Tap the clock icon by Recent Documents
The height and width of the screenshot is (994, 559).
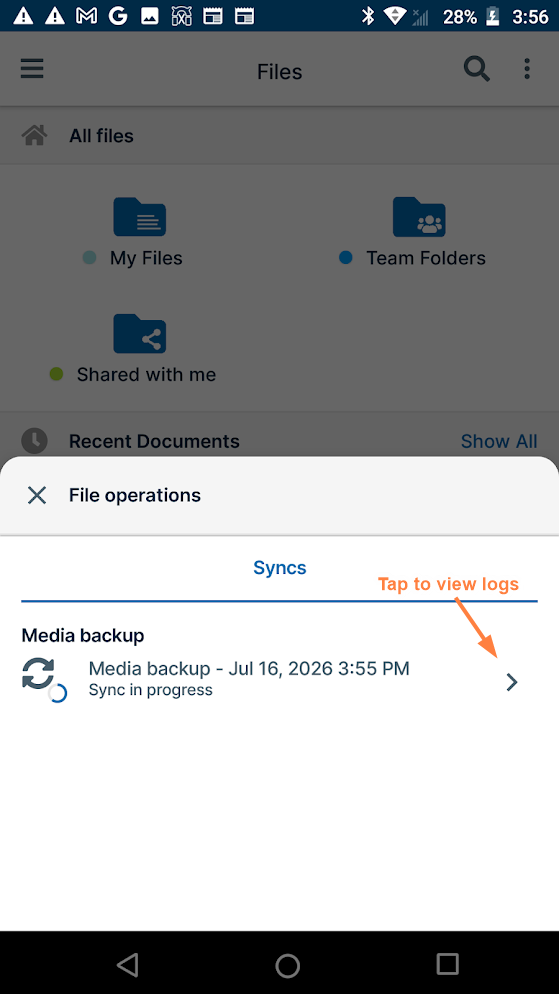pos(34,441)
